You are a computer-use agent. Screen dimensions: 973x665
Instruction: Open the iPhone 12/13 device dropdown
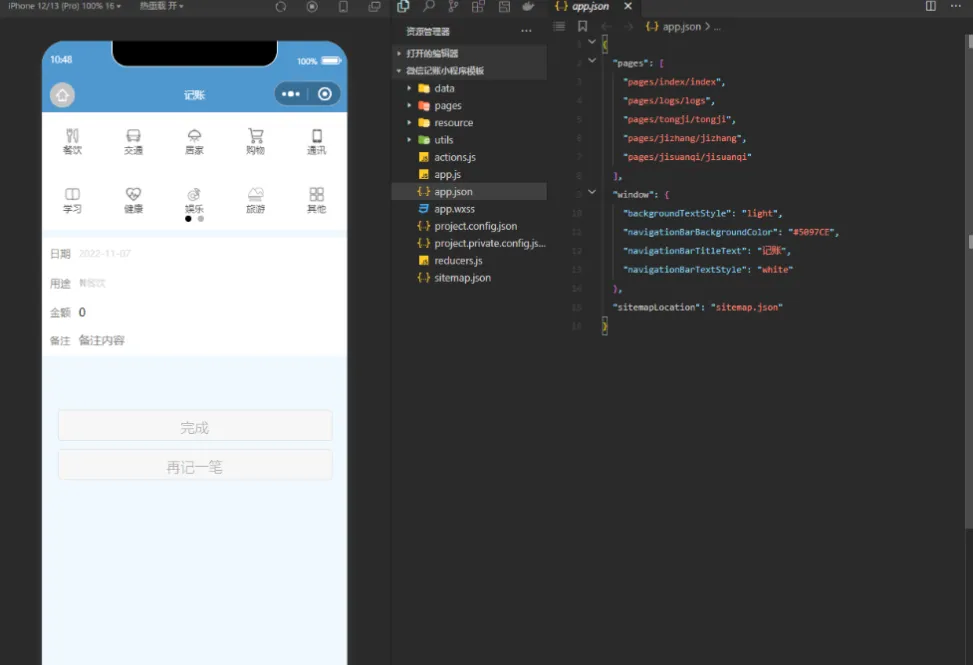64,6
